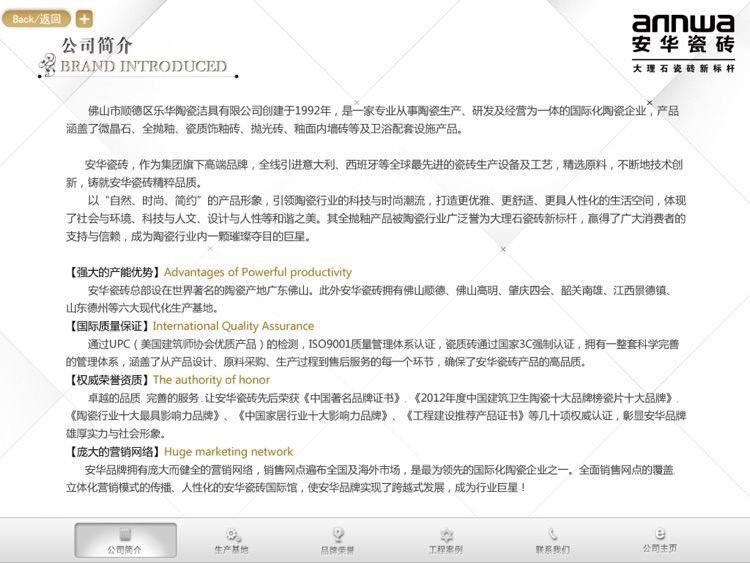Image resolution: width=750 pixels, height=563 pixels.
Task: Click the line starting 山东德州等六大现代化生产基地
Action: tap(143, 308)
